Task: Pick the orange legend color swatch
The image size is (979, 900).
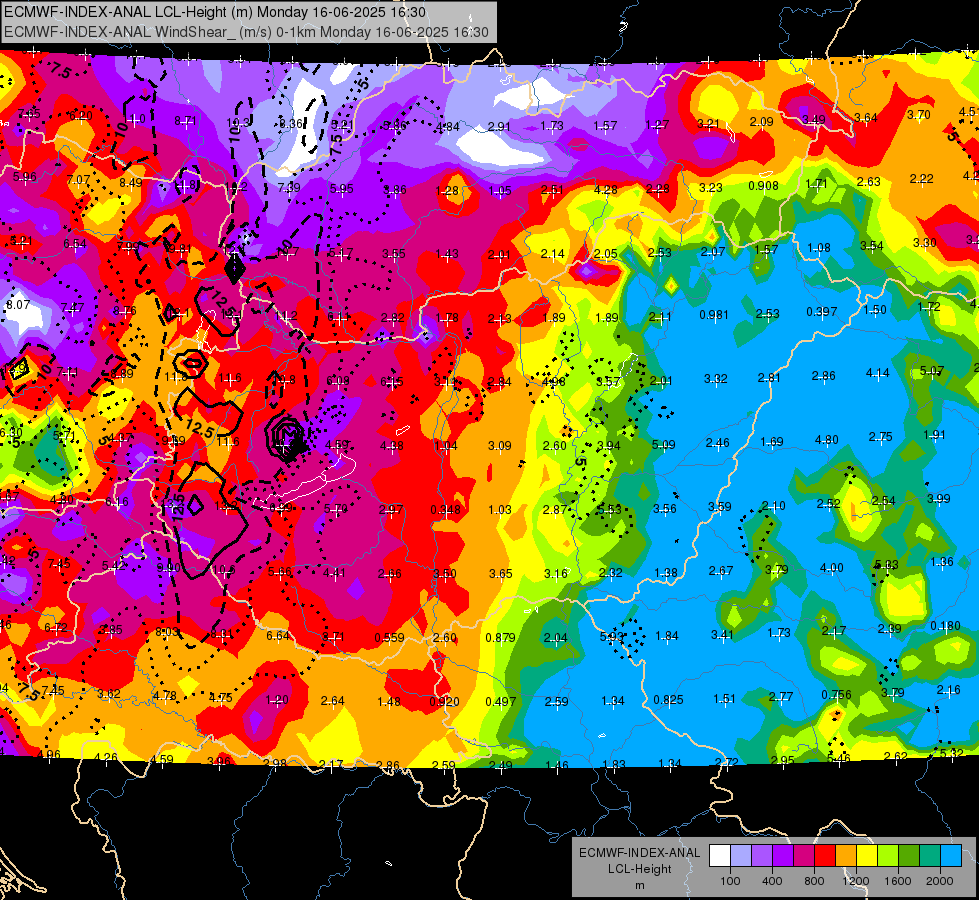Action: click(x=846, y=855)
